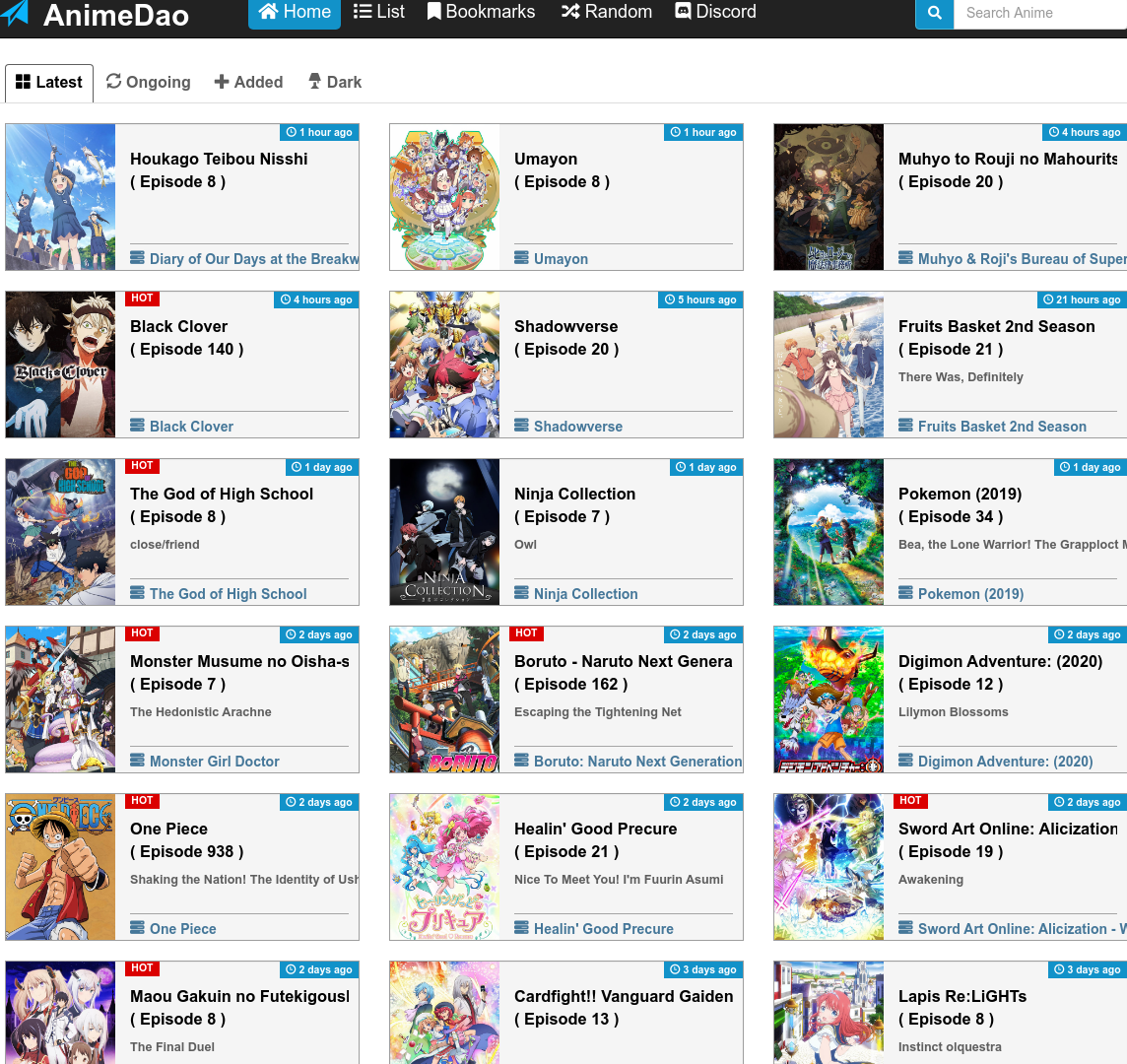Open The God of High School series link
This screenshot has height=1064, width=1127.
pos(228,594)
